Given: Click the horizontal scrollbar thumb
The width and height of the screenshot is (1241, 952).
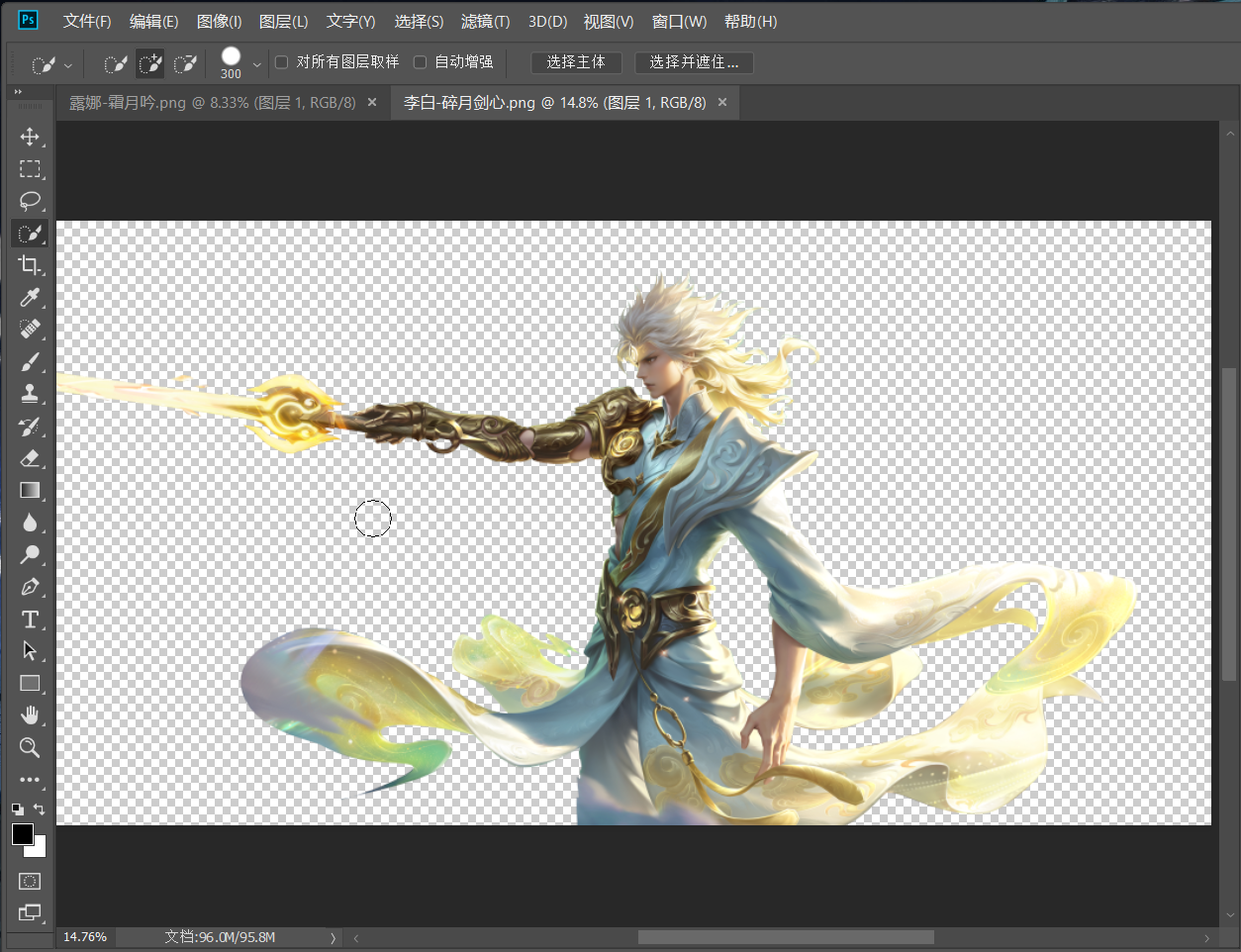Looking at the screenshot, I should [786, 937].
